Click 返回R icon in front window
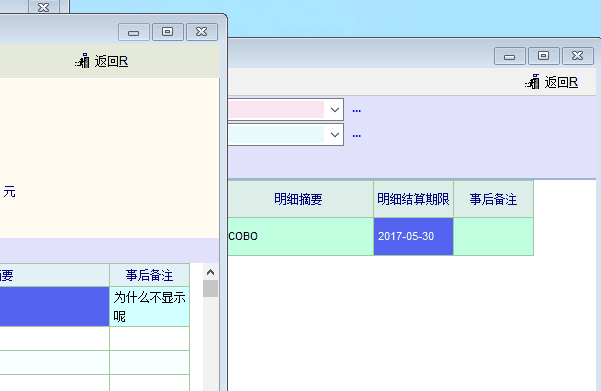This screenshot has height=391, width=601. pyautogui.click(x=82, y=61)
